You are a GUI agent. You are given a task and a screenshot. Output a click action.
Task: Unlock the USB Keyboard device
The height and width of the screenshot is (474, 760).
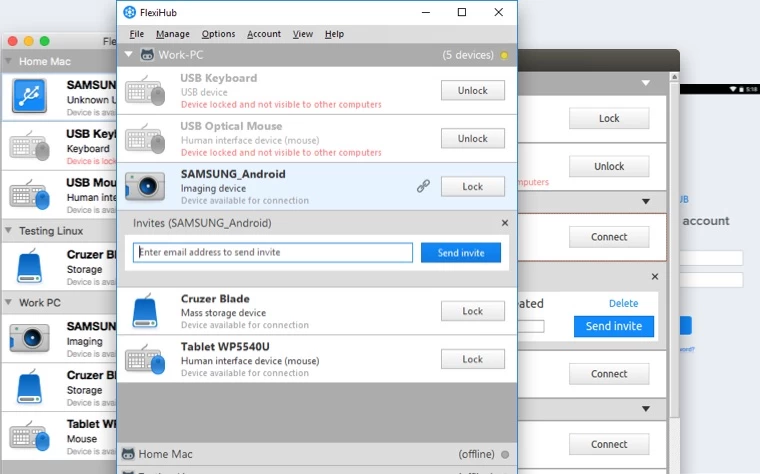click(473, 91)
